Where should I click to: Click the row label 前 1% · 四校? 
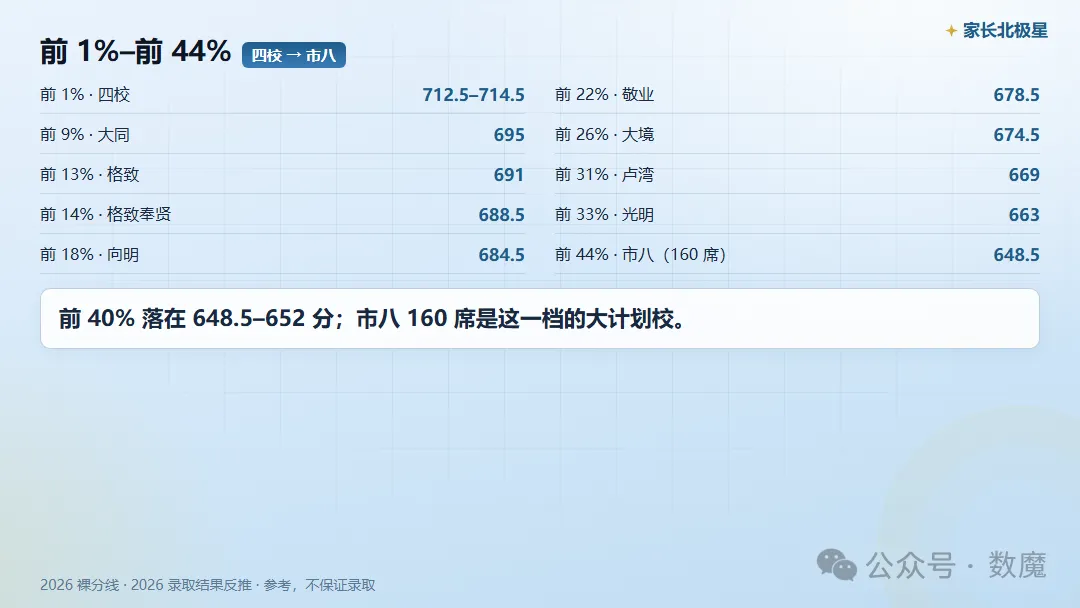(x=85, y=94)
